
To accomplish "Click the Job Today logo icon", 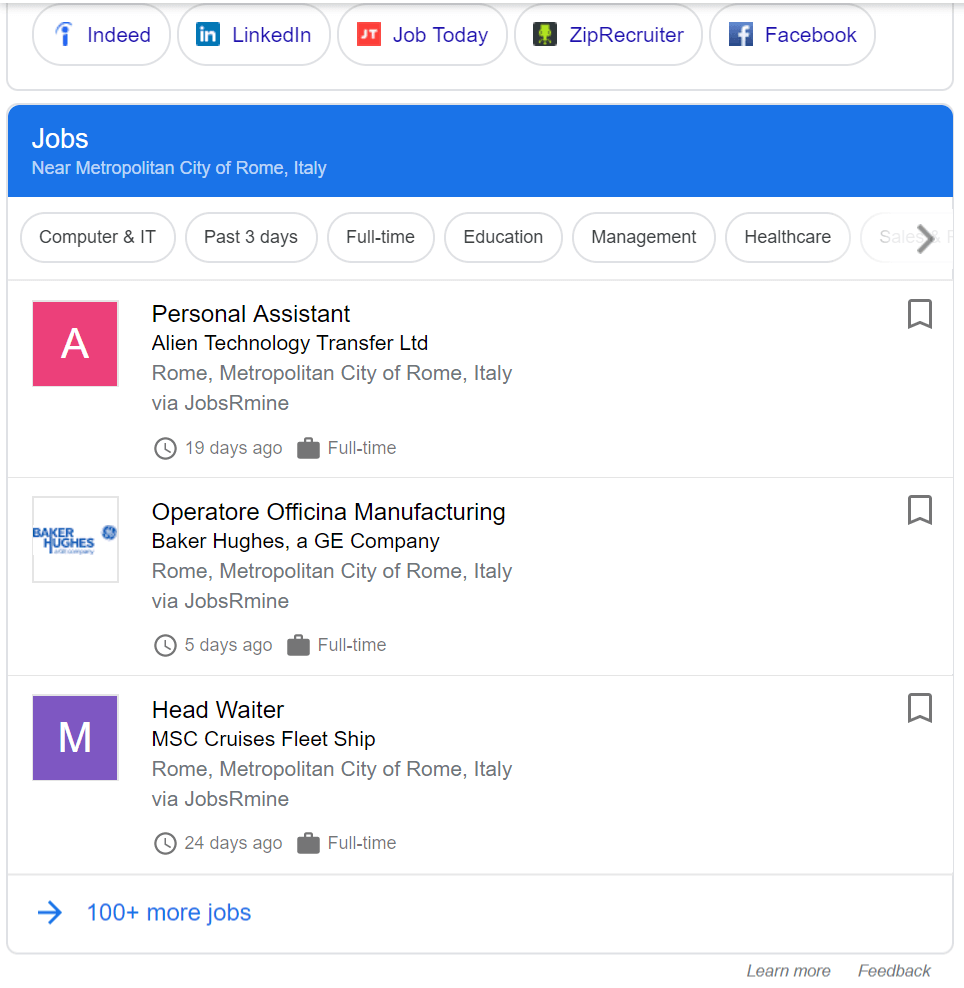I will [369, 34].
